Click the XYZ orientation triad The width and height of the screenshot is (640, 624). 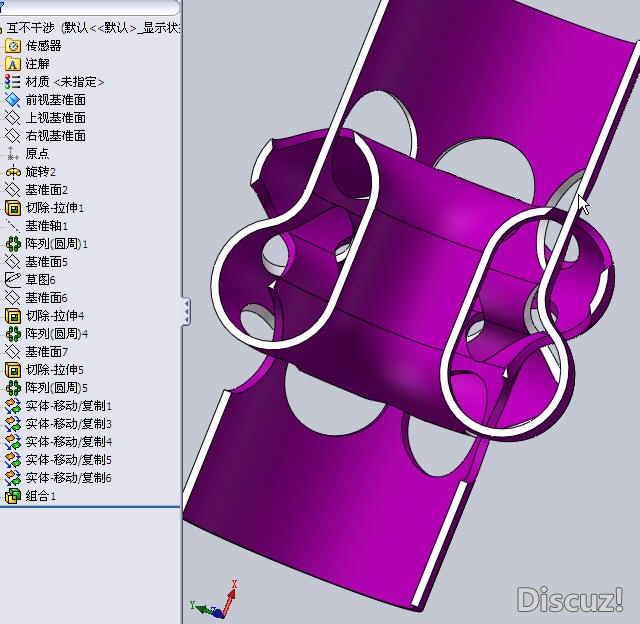[214, 600]
